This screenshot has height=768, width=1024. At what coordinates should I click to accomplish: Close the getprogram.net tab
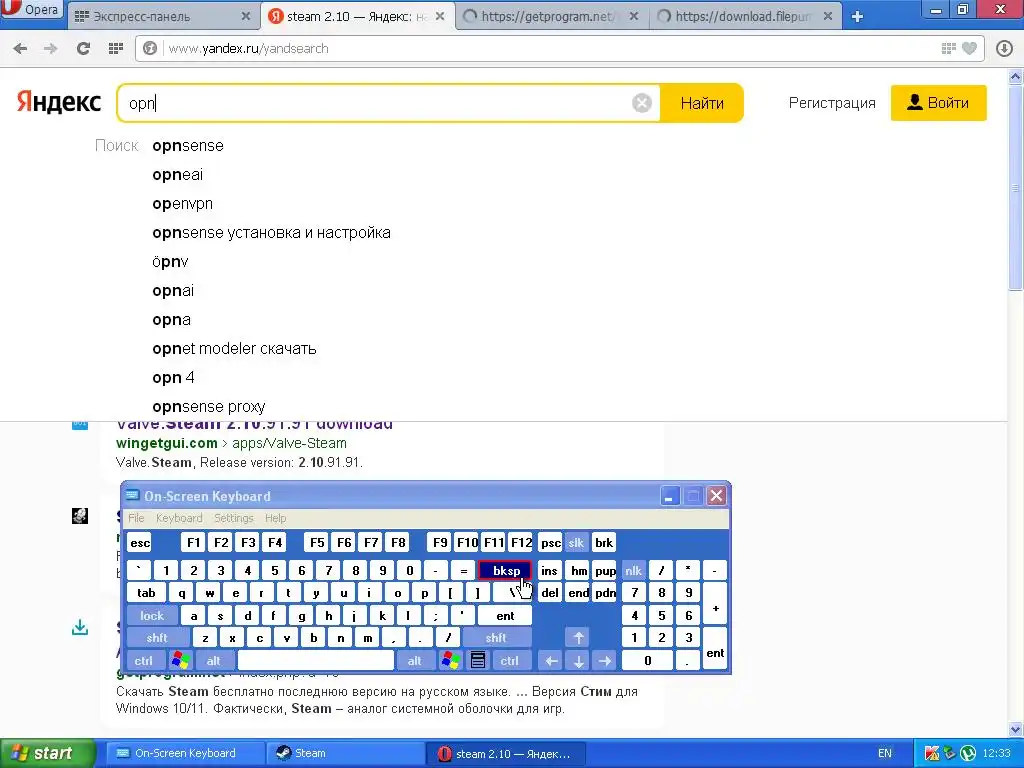[633, 16]
